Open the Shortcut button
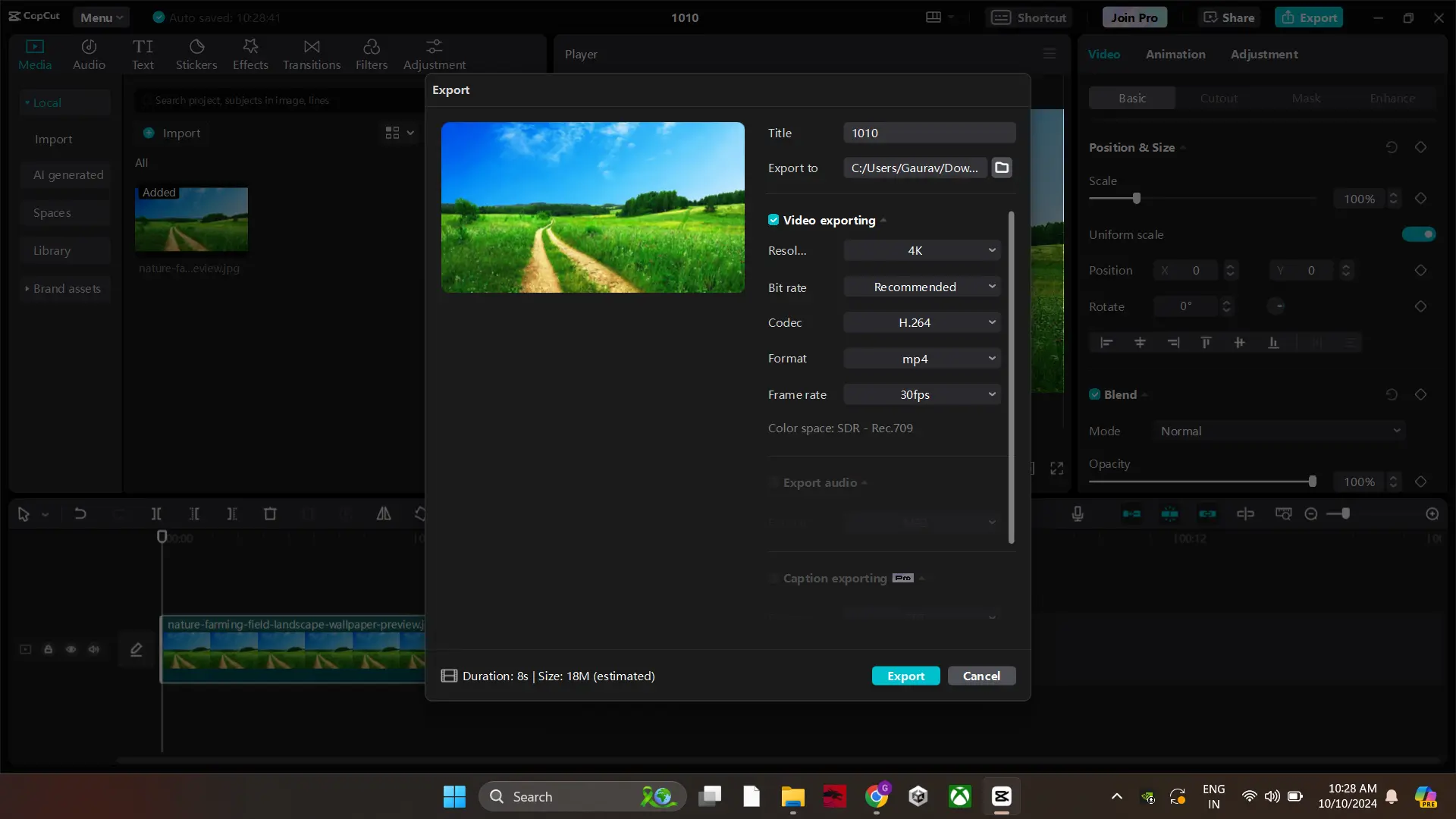Viewport: 1456px width, 819px height. (x=1029, y=17)
